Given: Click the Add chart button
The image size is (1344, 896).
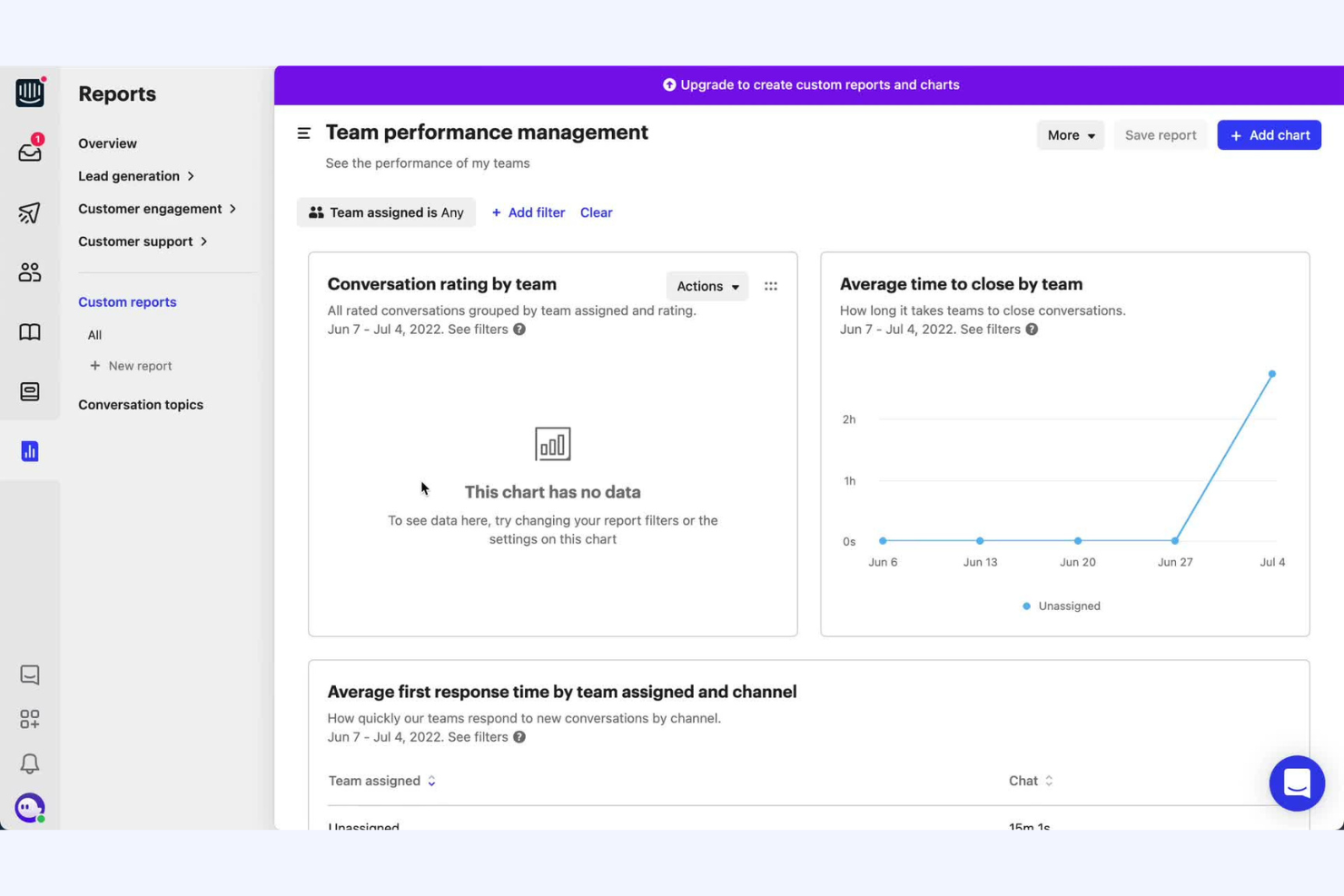Looking at the screenshot, I should 1269,134.
